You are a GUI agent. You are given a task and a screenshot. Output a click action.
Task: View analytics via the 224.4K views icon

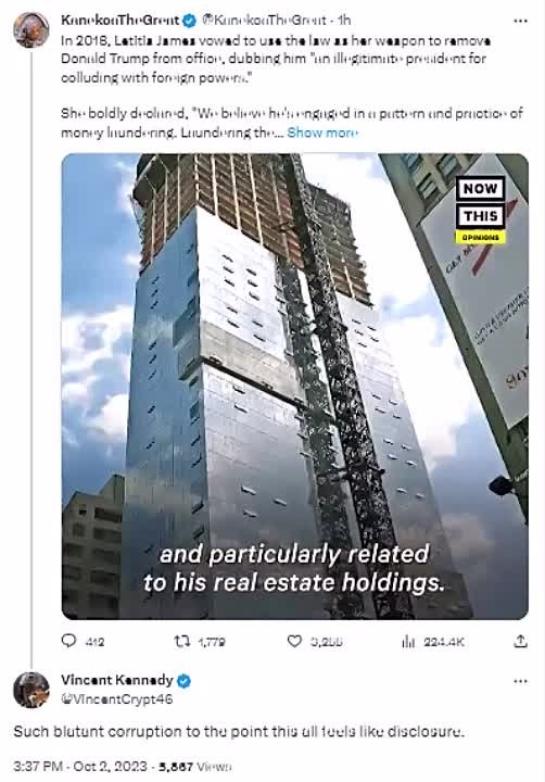point(408,641)
